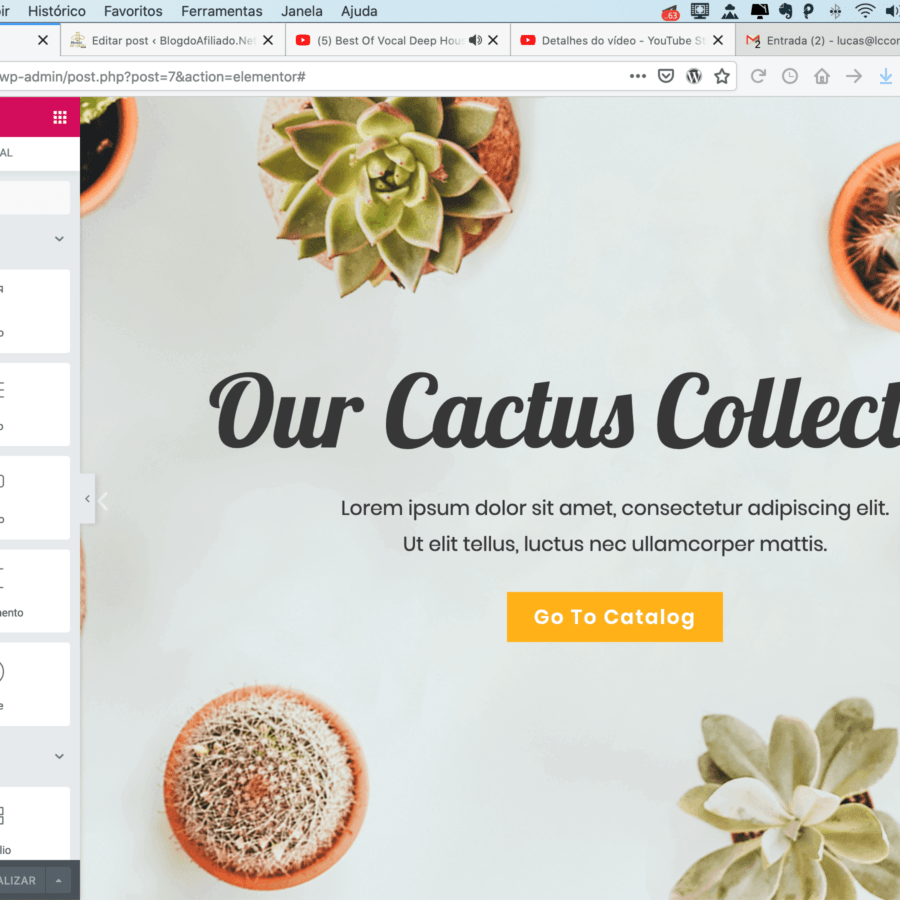This screenshot has width=900, height=900.
Task: Reload the page with the refresh icon
Action: point(758,76)
